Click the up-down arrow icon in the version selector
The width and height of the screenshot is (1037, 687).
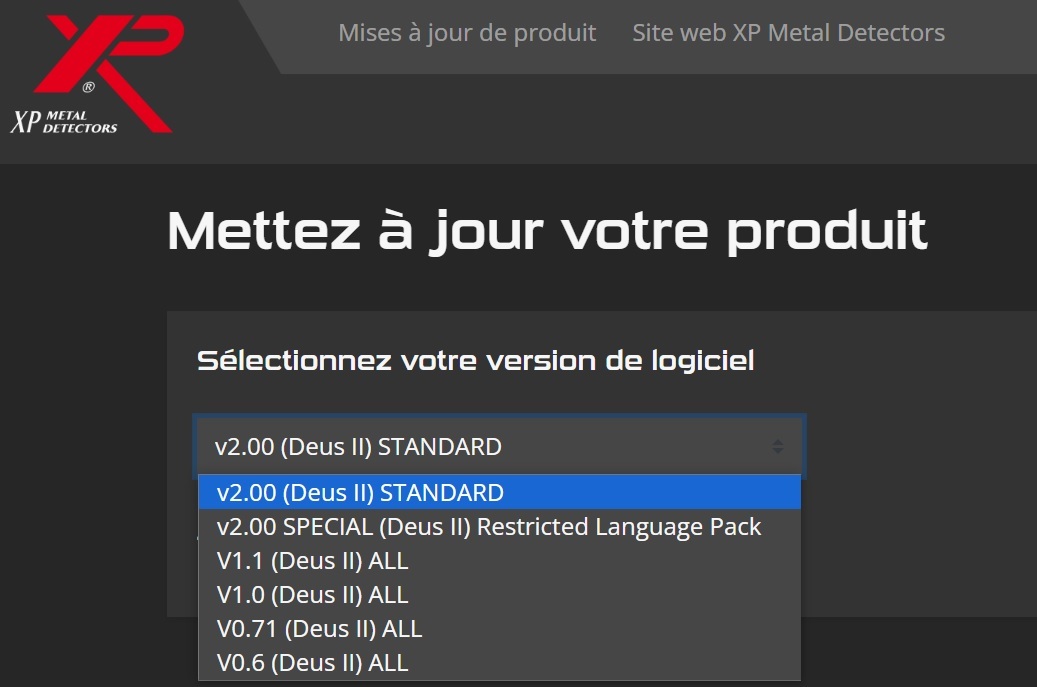[778, 447]
